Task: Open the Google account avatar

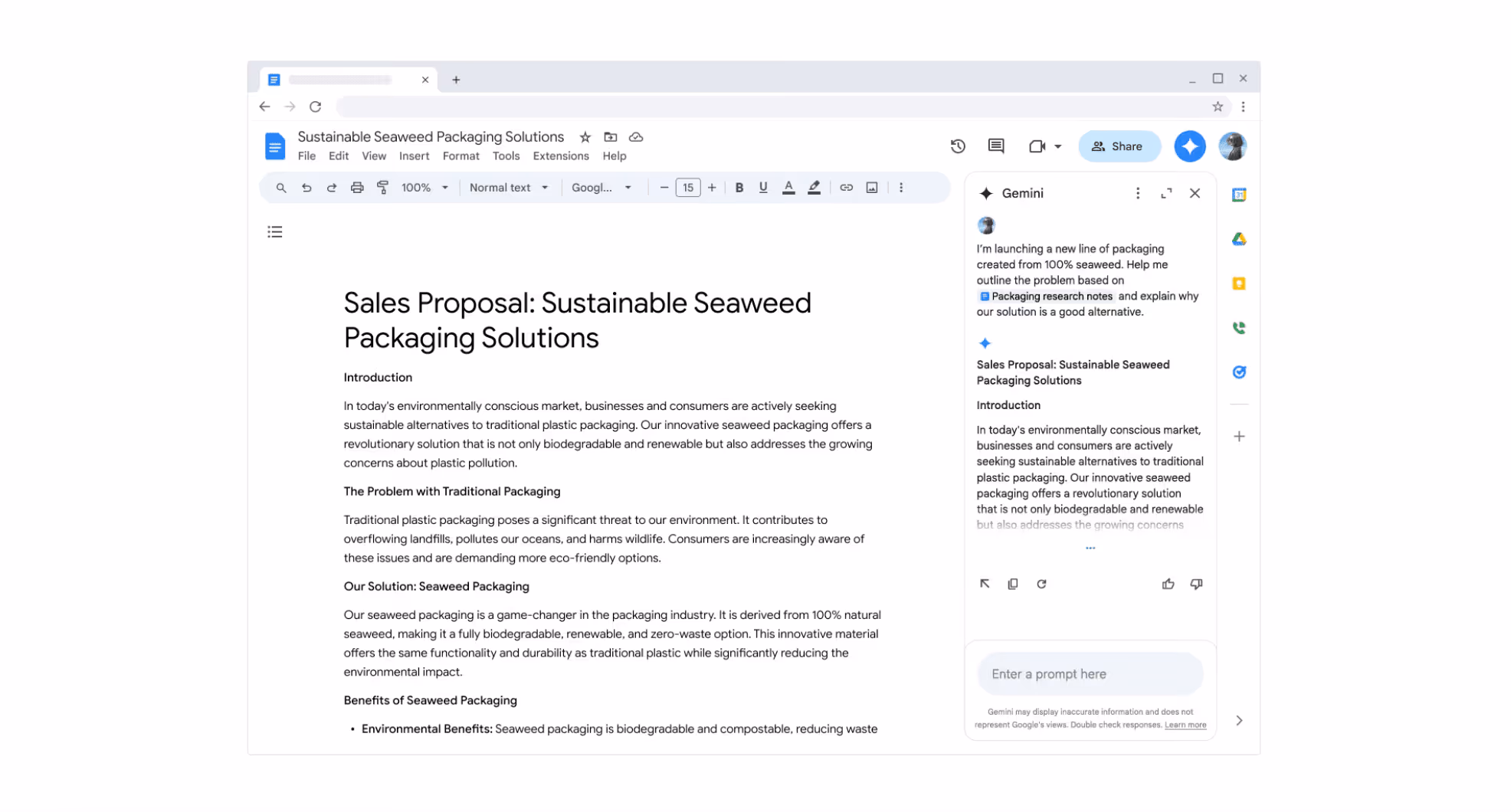Action: tap(1233, 146)
